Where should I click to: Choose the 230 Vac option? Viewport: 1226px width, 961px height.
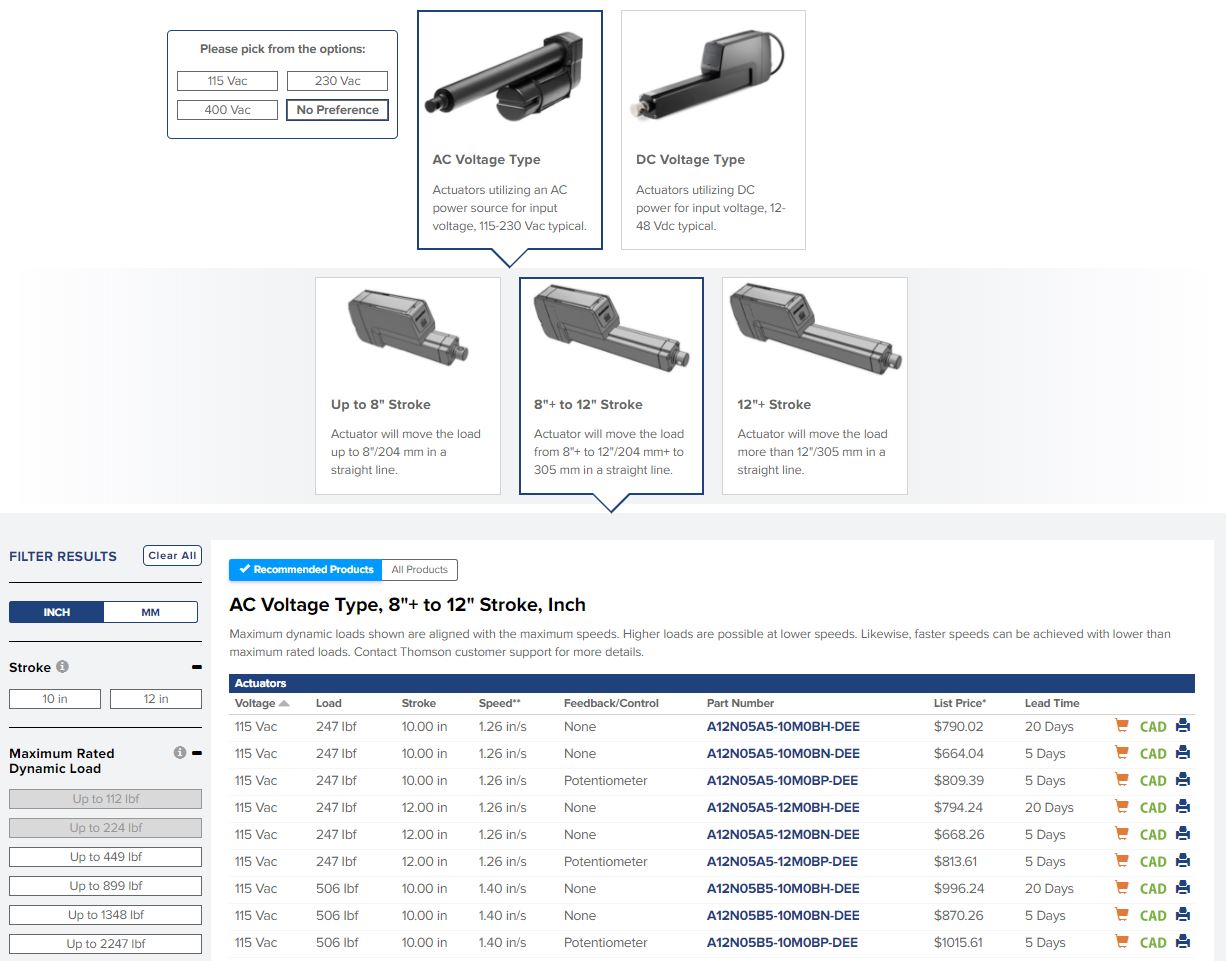click(337, 81)
